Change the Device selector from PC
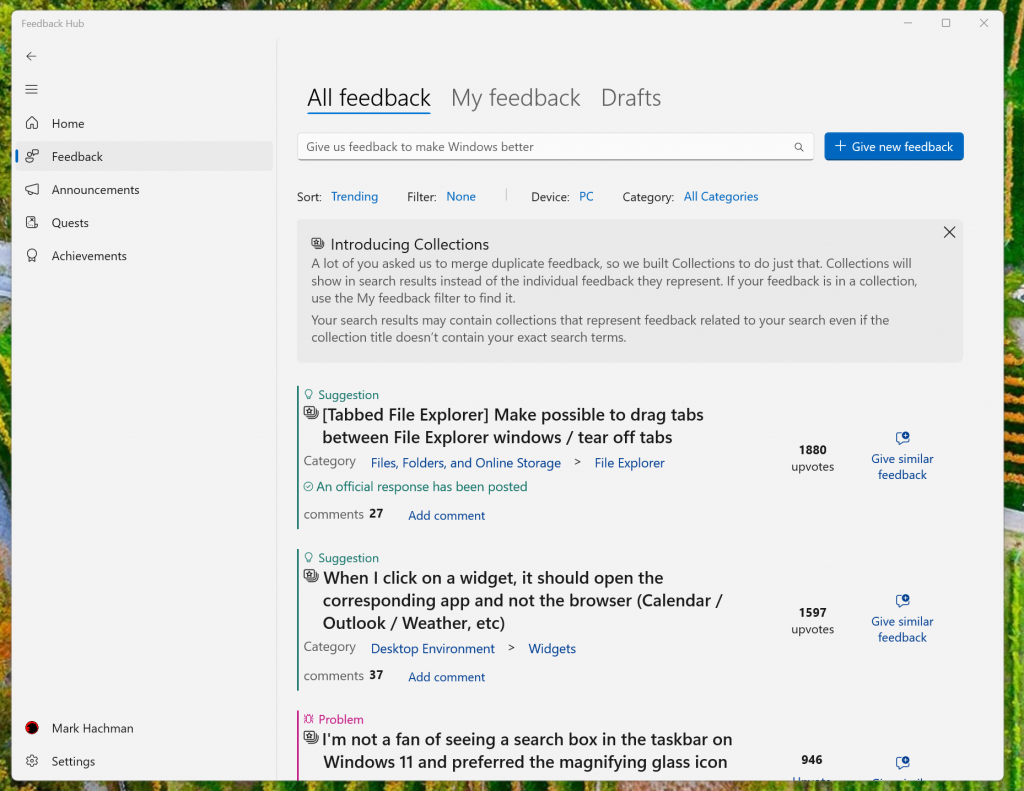The width and height of the screenshot is (1024, 791). tap(586, 196)
